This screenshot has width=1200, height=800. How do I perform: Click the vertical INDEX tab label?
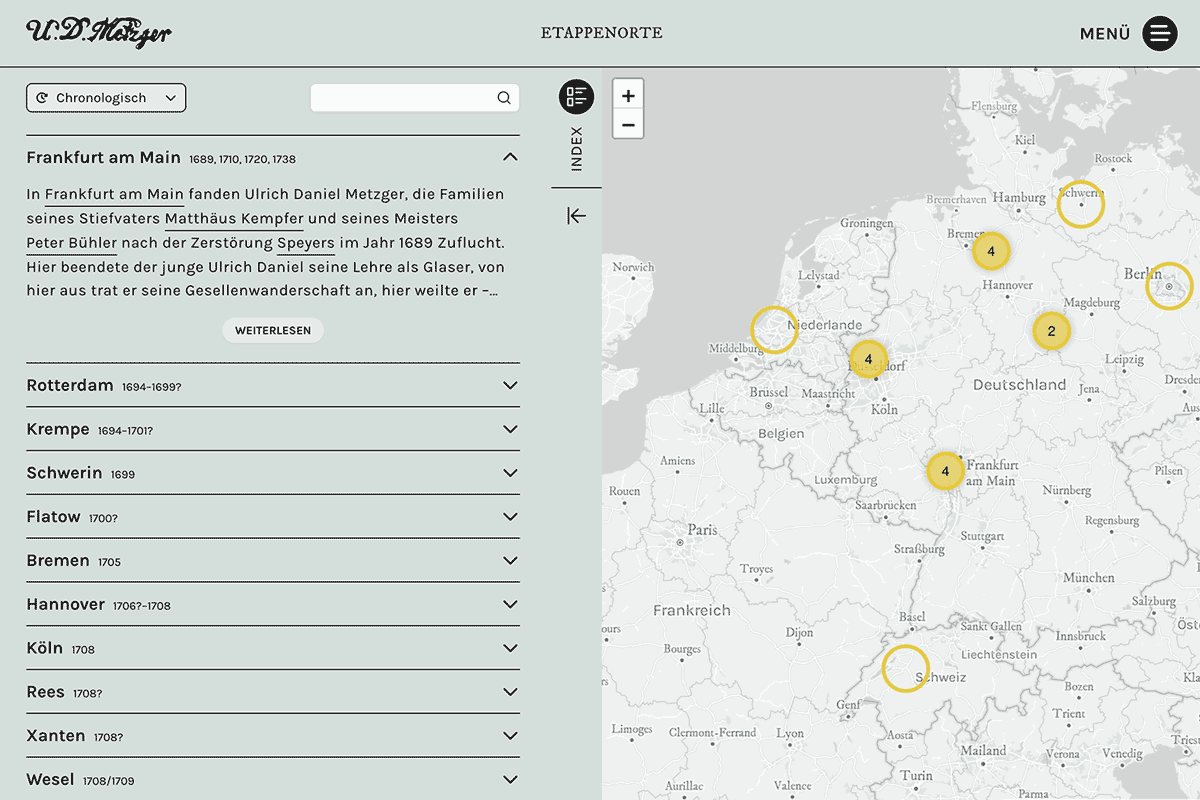[x=577, y=149]
